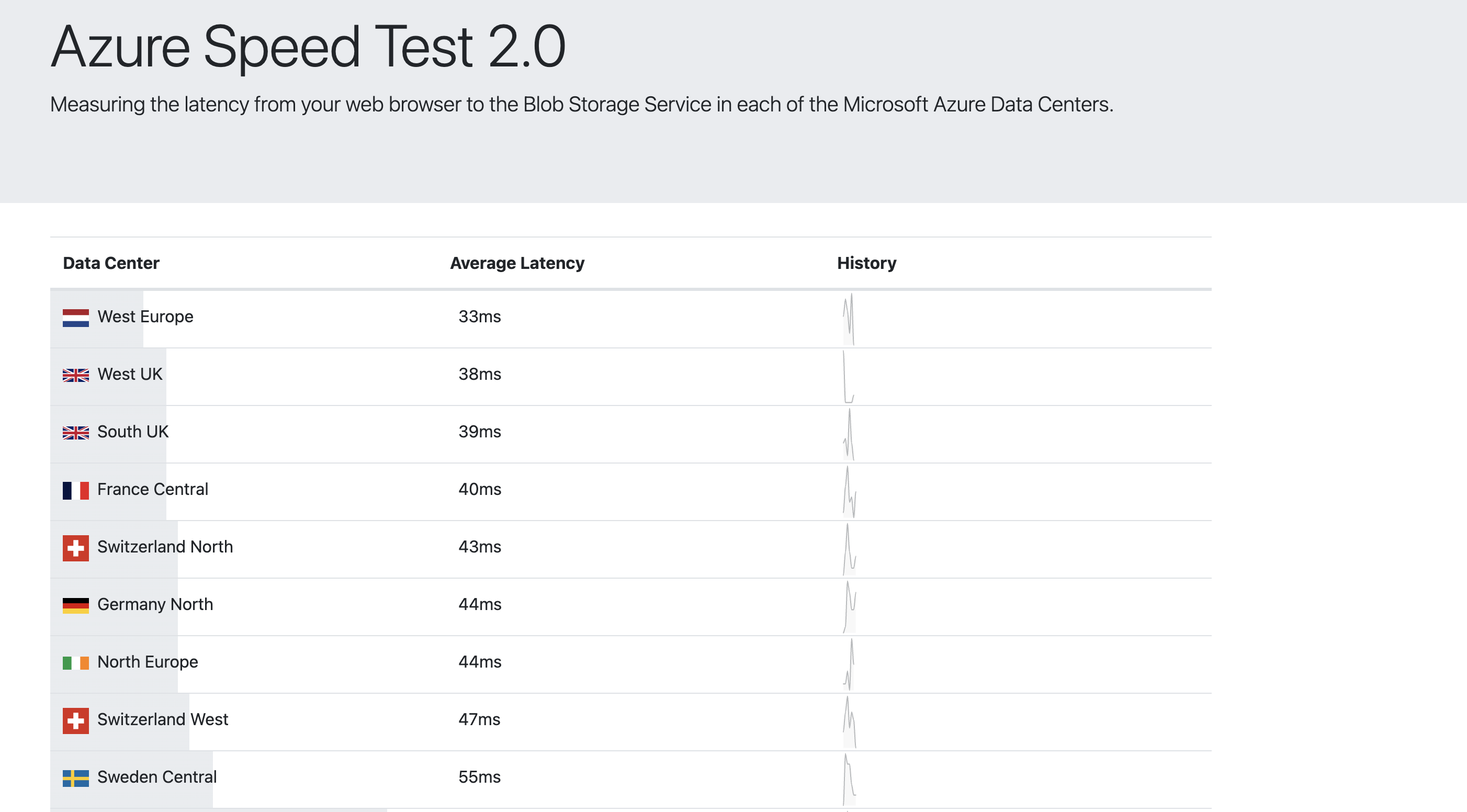Click the South UK history sparkline
The width and height of the screenshot is (1467, 812).
pyautogui.click(x=849, y=434)
